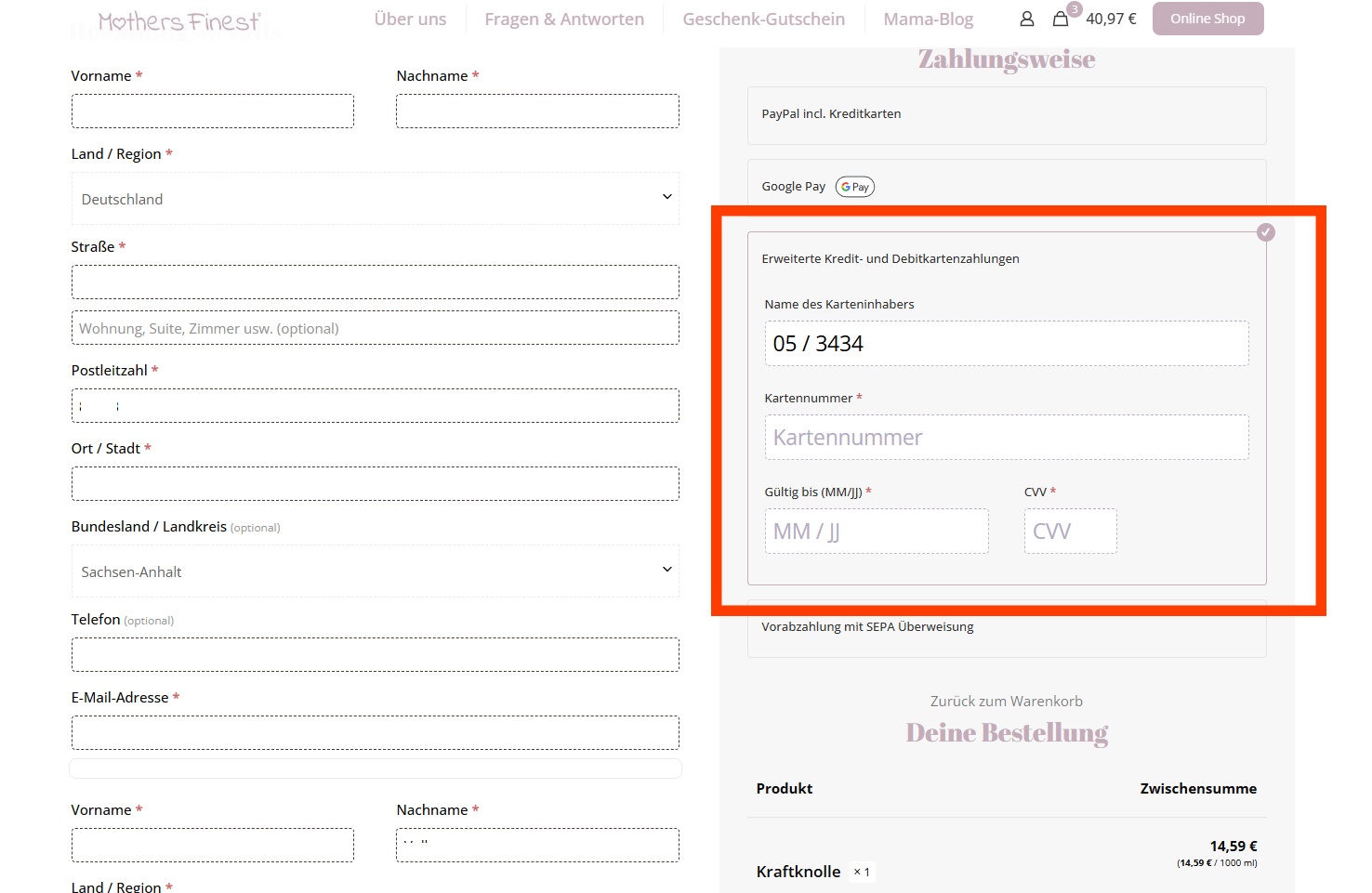Go to Fragen & Antworten page
Image resolution: width=1372 pixels, height=893 pixels.
tap(563, 20)
